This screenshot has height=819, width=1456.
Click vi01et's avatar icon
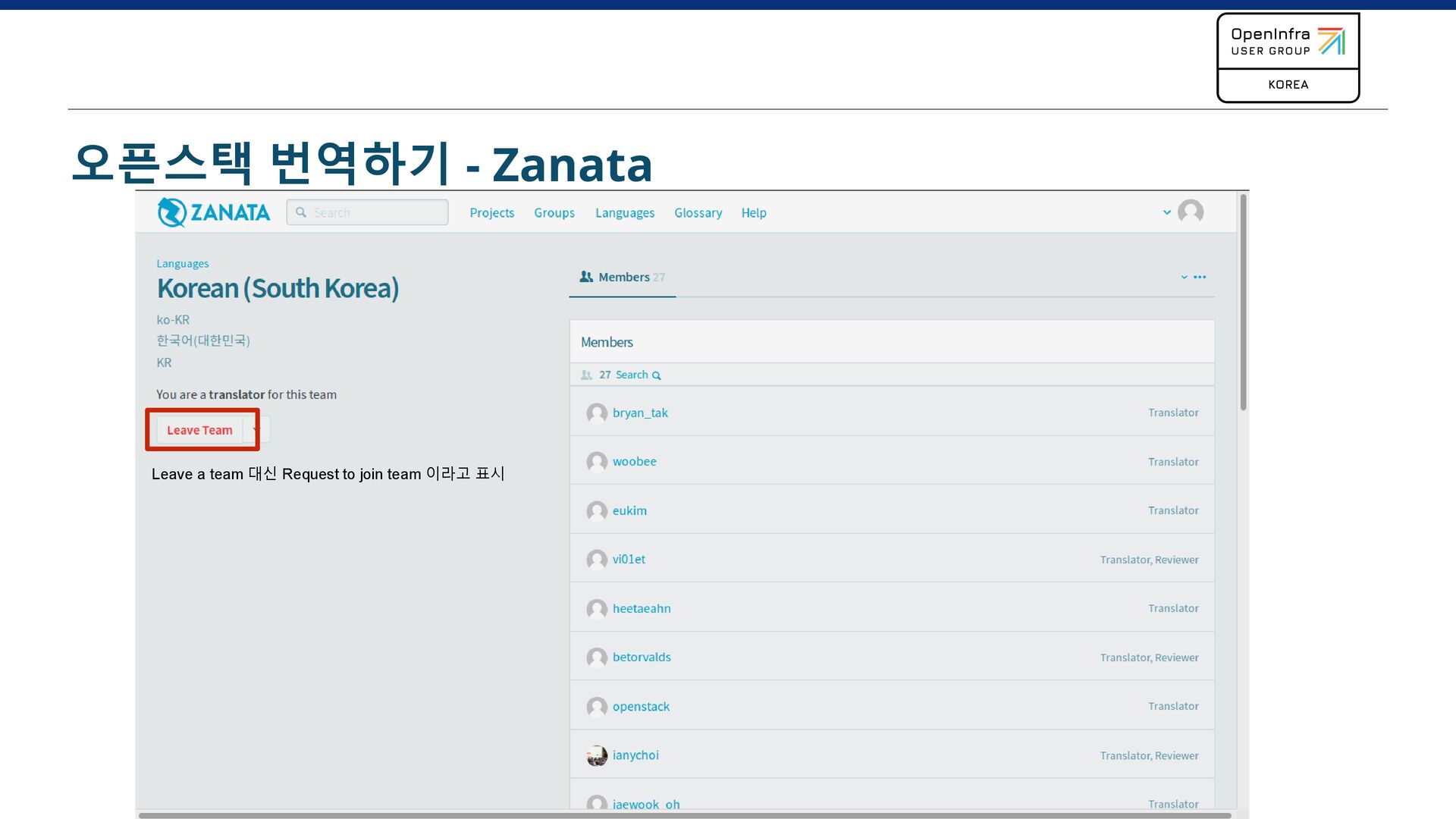point(597,560)
